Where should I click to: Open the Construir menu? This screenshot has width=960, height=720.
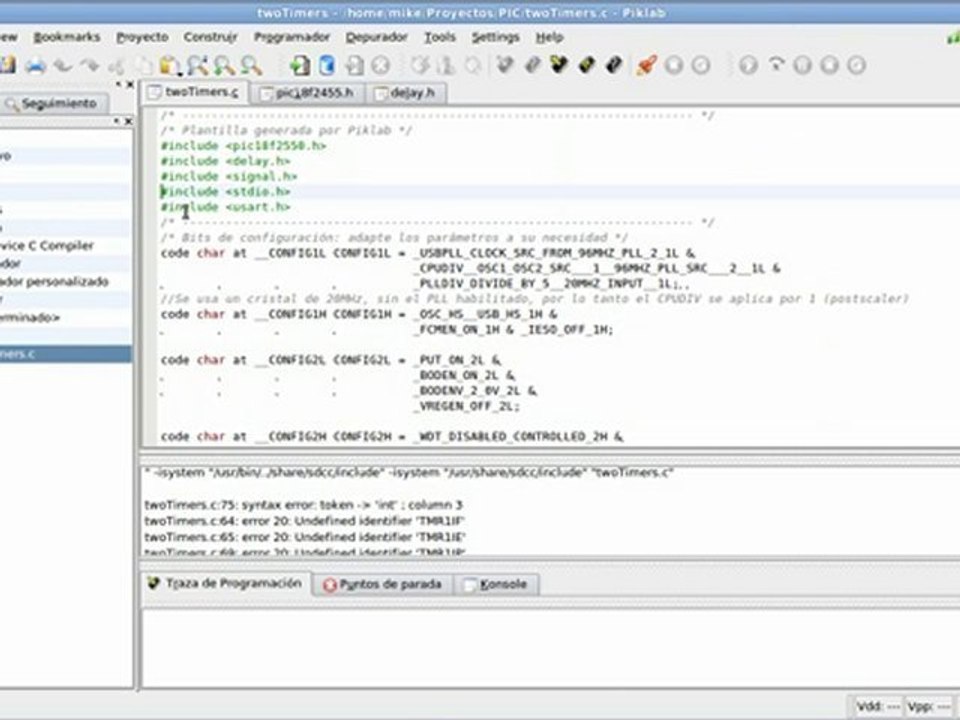pyautogui.click(x=211, y=37)
